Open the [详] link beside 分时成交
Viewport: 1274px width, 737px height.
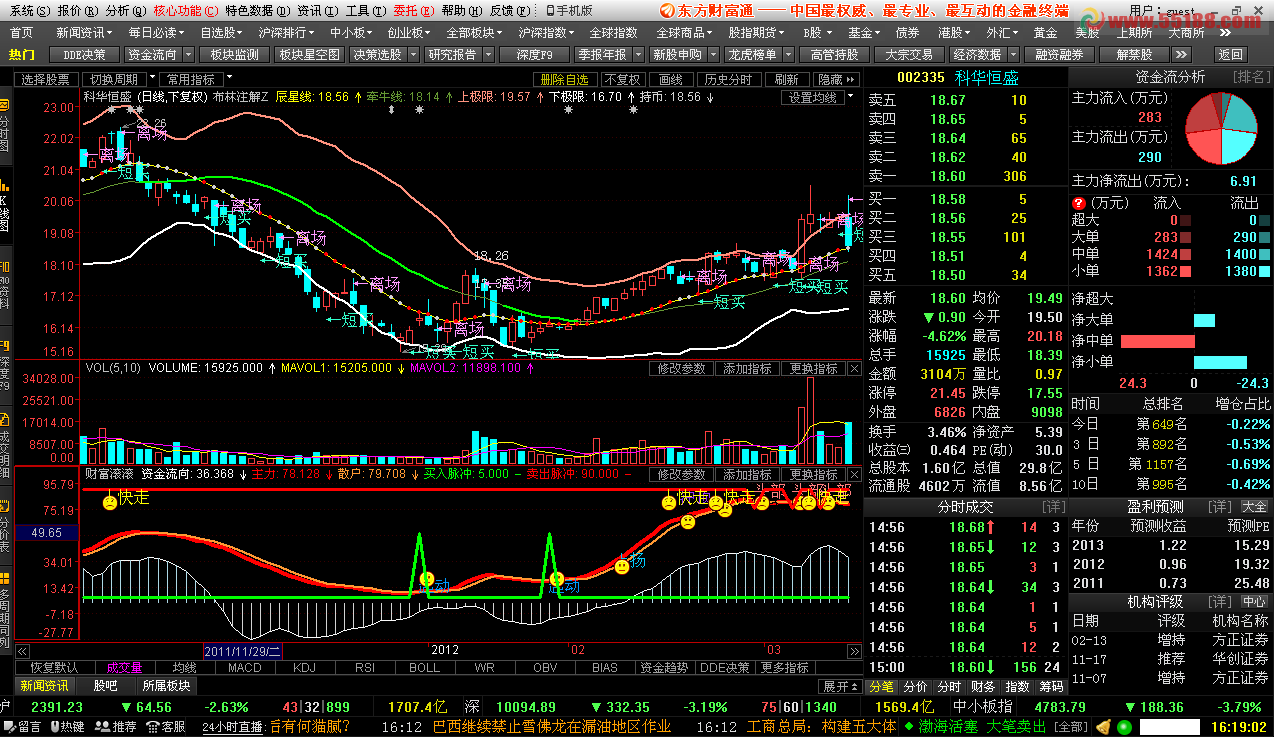pos(1054,506)
